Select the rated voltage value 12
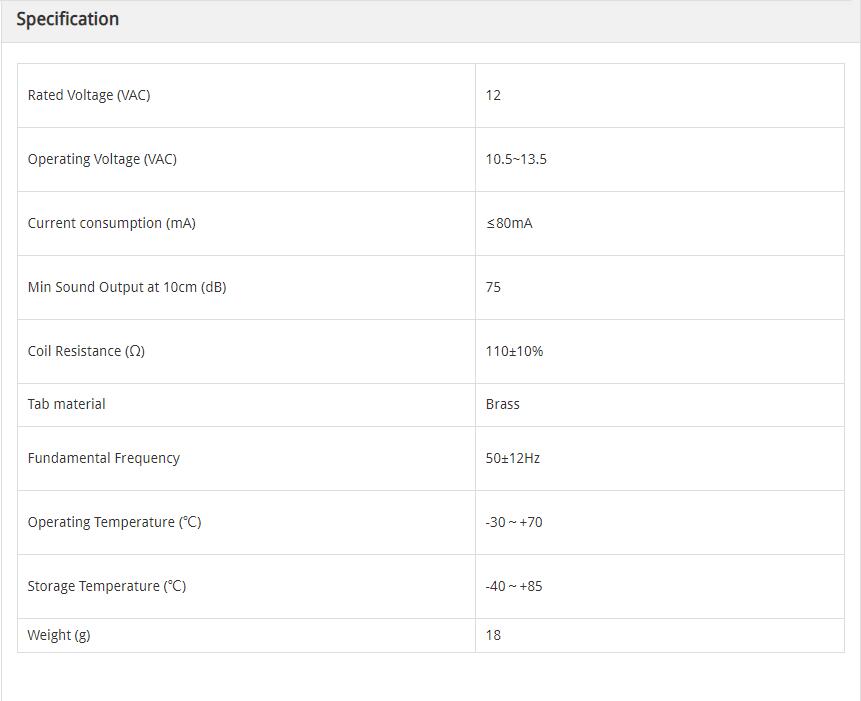This screenshot has height=701, width=861. pos(493,95)
